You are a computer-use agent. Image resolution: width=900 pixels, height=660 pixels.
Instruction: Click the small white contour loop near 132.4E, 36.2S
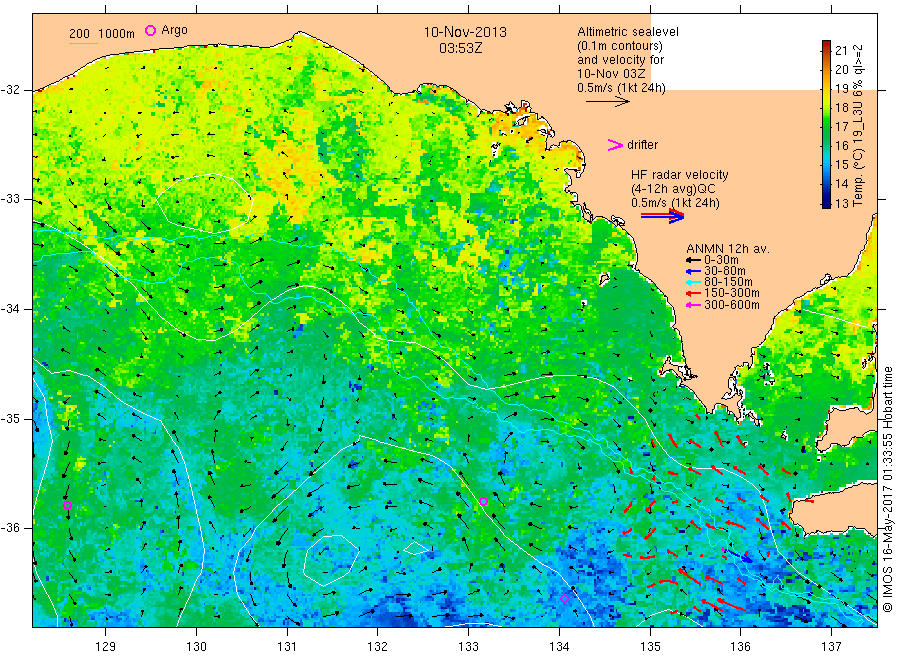pyautogui.click(x=416, y=548)
